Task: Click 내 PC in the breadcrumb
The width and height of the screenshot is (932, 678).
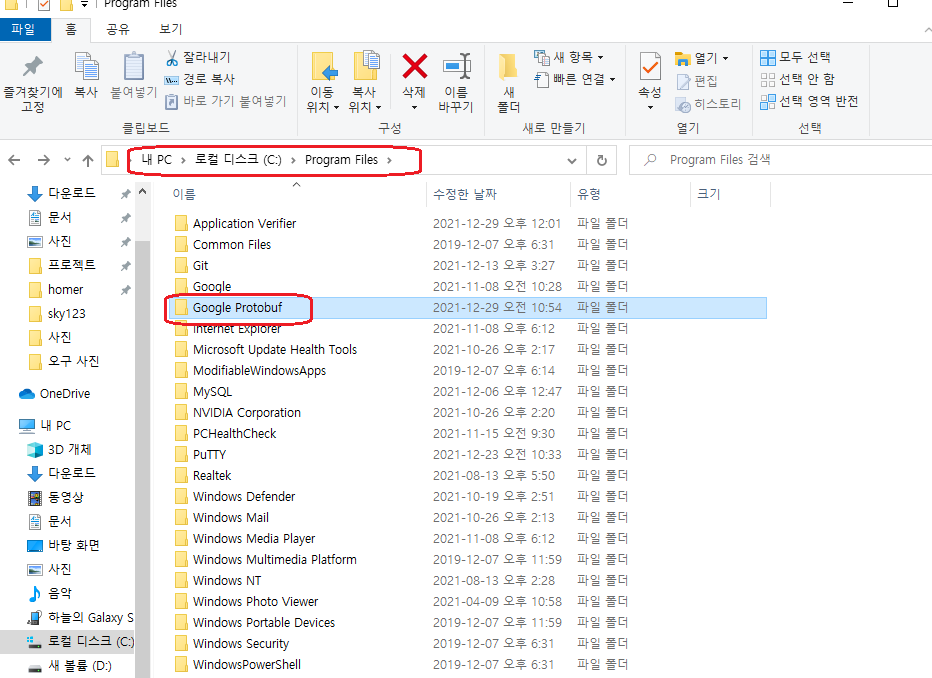Action: [x=156, y=160]
